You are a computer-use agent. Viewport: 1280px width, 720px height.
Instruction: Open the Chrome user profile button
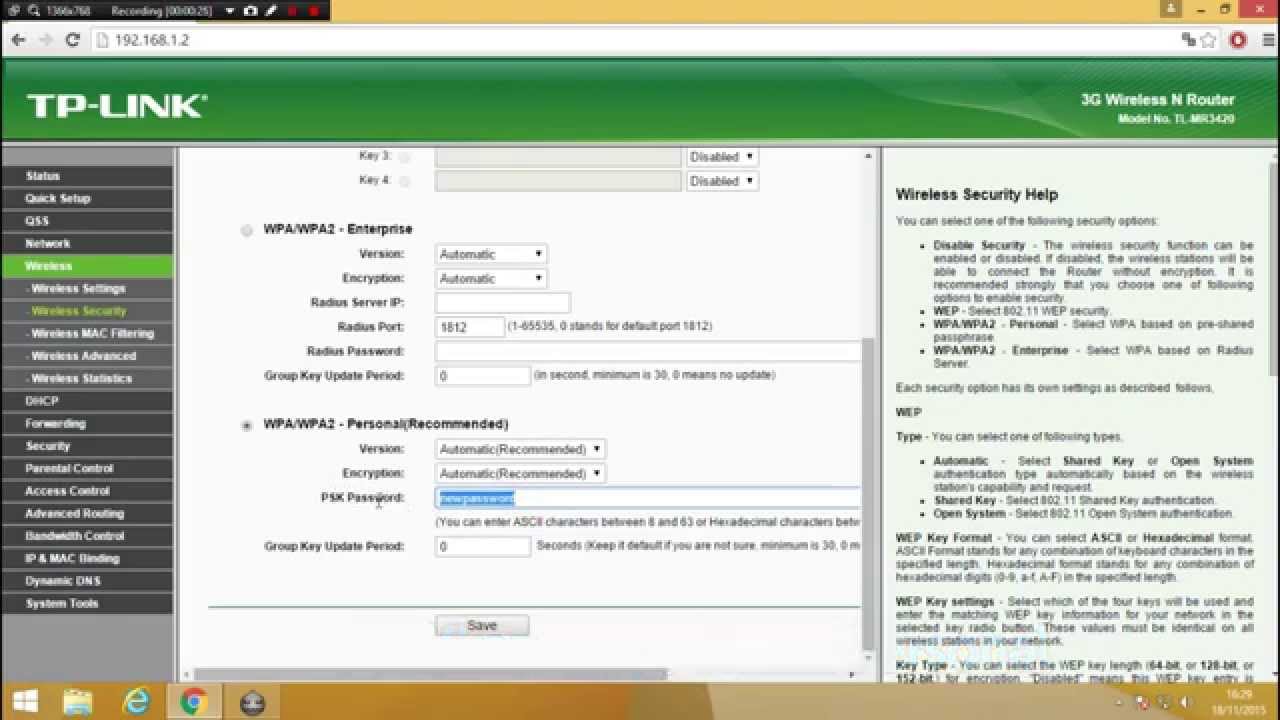[x=1171, y=9]
